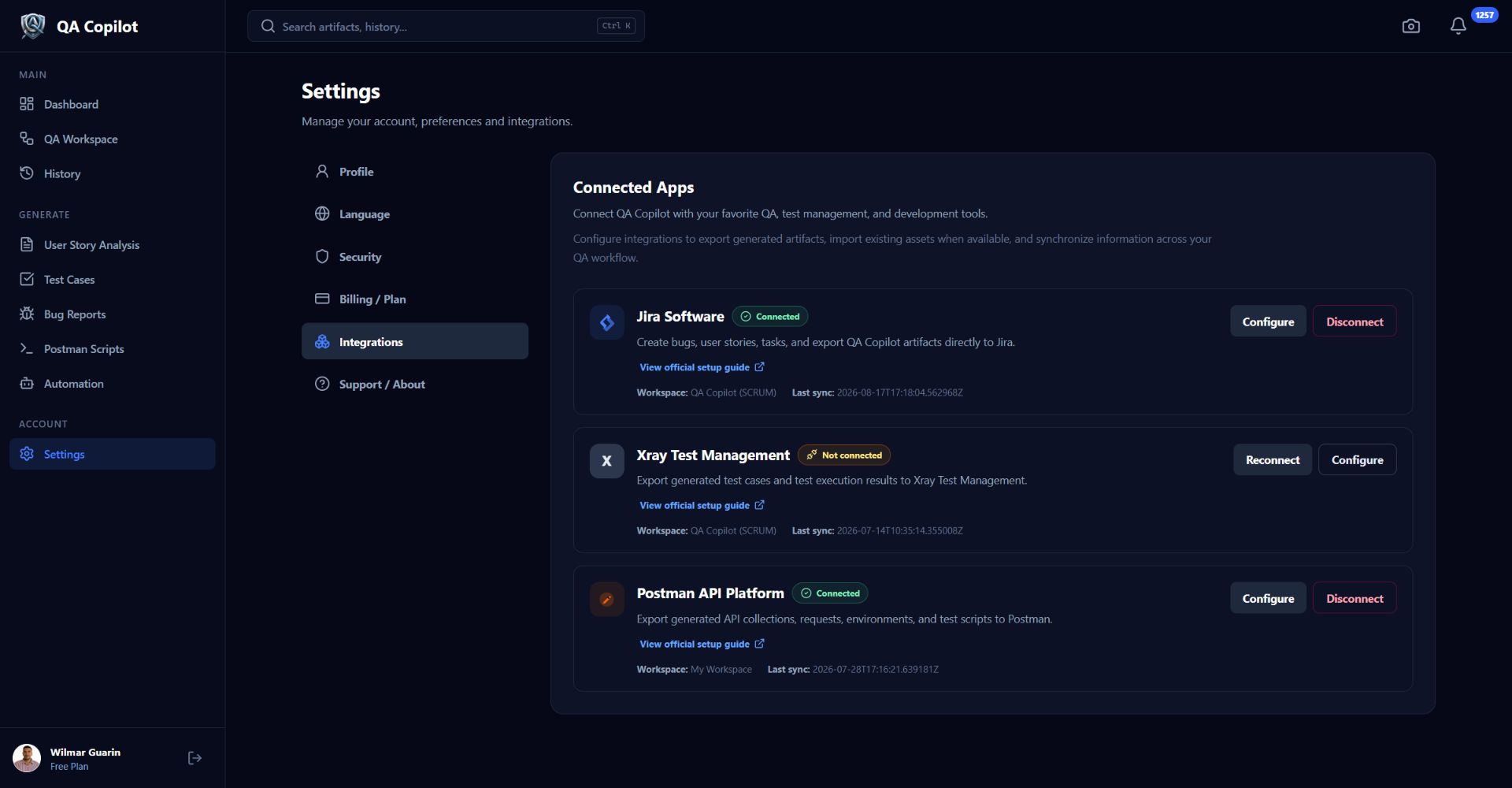Viewport: 1512px width, 788px height.
Task: Click the Wilmar Guarin user name
Action: point(85,752)
